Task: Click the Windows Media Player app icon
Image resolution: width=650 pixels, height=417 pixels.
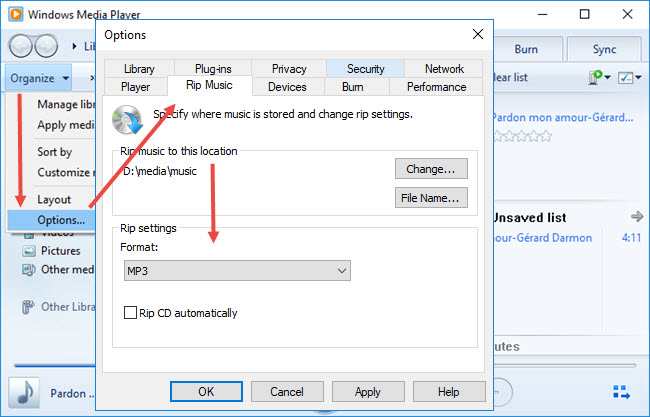Action: pyautogui.click(x=16, y=14)
